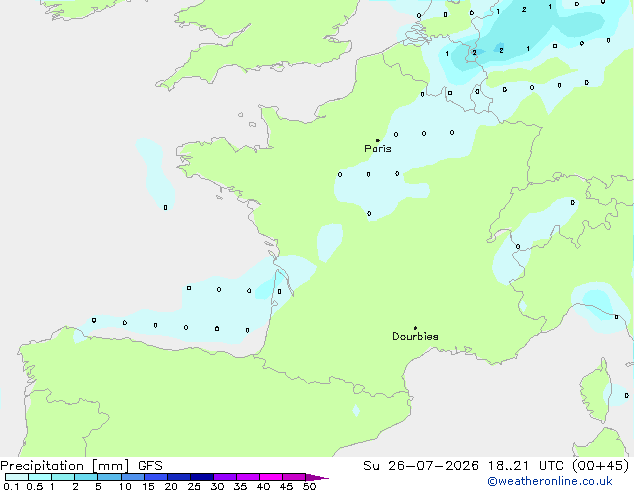The image size is (634, 490).
Task: Pick the legend swatch between 1 and 2
Action: (x=63, y=477)
